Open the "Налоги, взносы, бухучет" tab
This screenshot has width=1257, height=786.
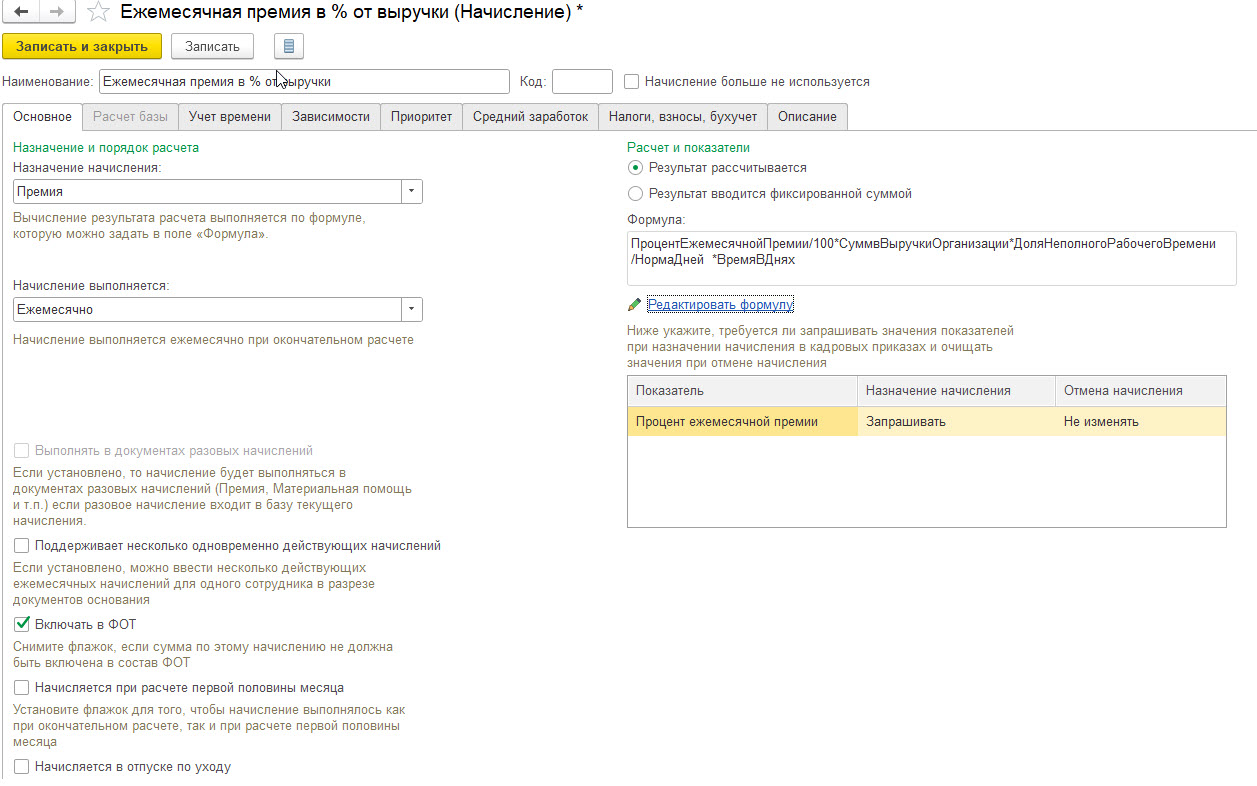(x=684, y=117)
